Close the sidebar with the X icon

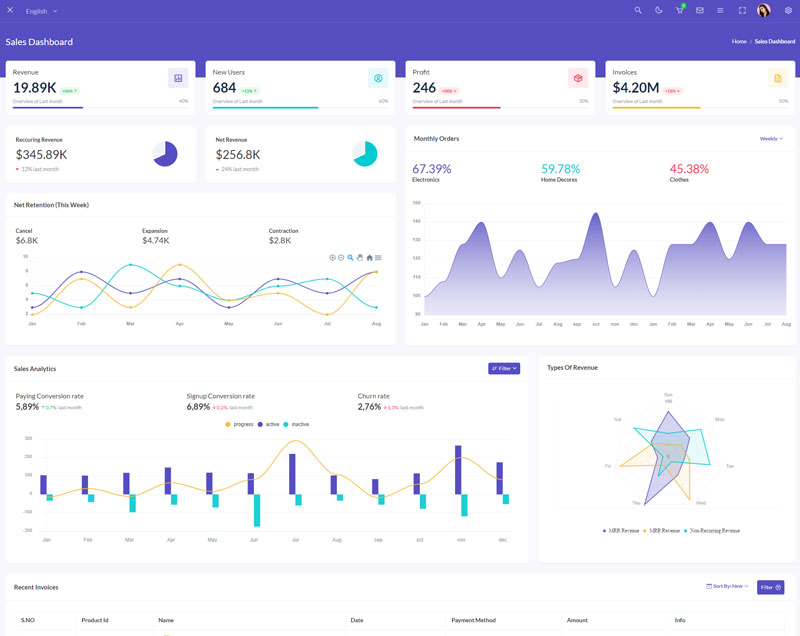point(9,10)
